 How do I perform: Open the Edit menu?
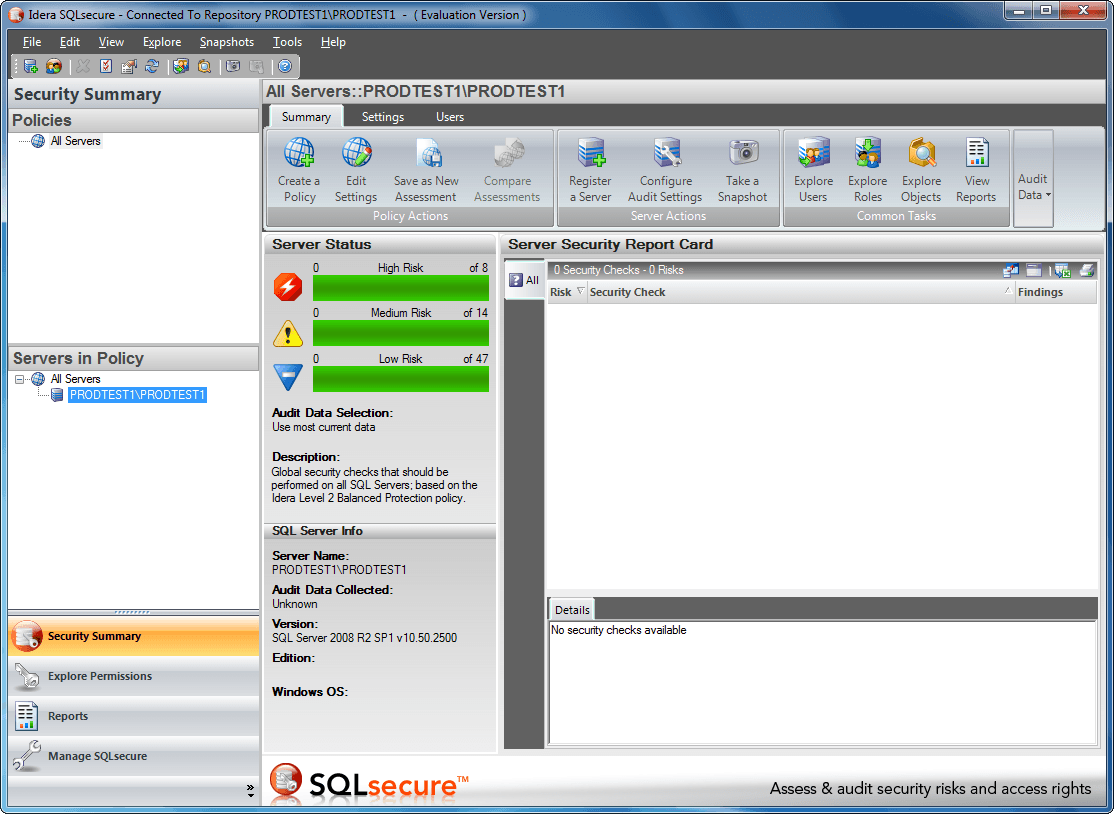70,42
